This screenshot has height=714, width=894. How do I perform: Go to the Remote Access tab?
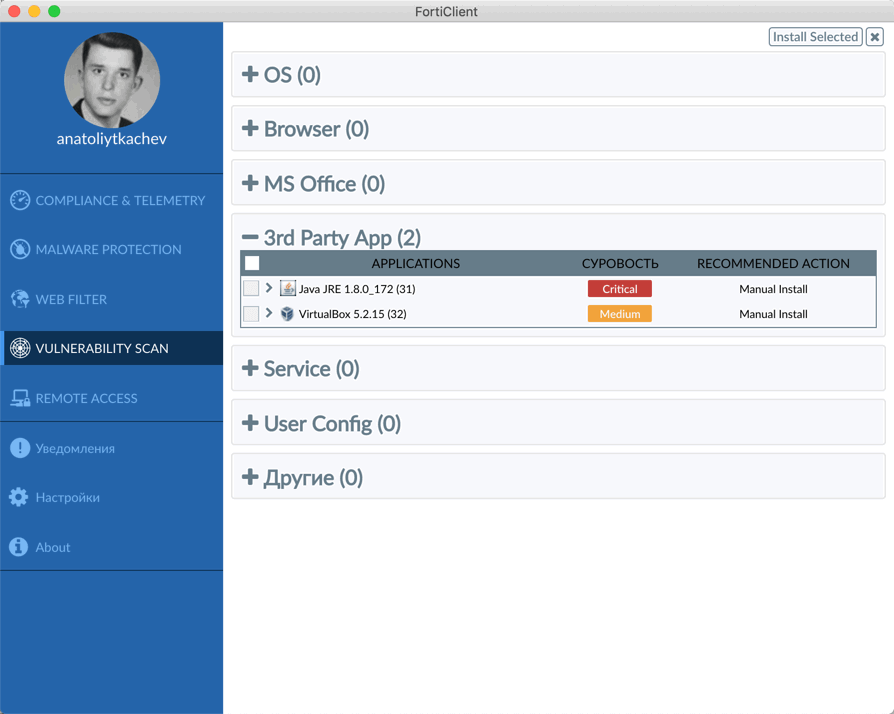(x=112, y=398)
